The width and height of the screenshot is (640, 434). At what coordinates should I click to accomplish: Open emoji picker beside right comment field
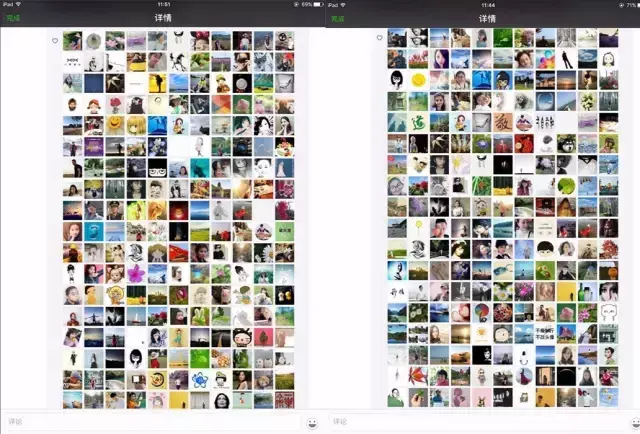click(x=636, y=423)
